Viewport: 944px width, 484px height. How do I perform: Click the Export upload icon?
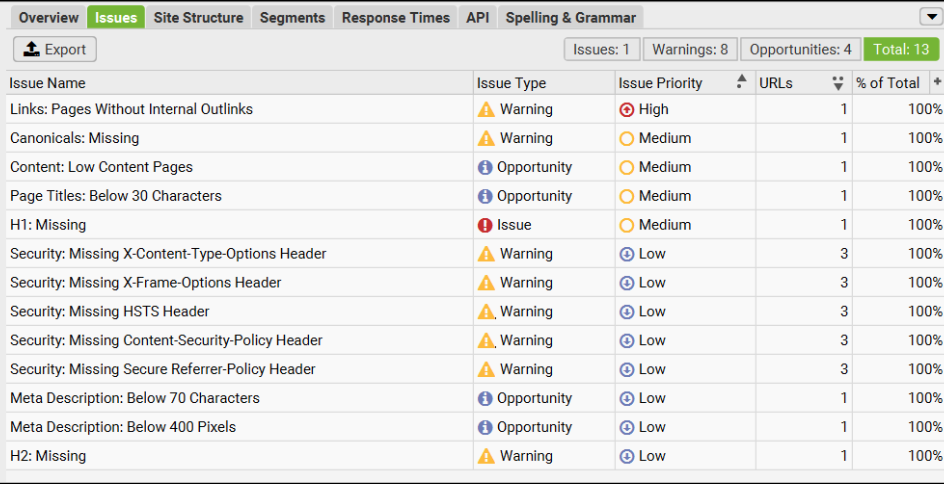pos(32,50)
